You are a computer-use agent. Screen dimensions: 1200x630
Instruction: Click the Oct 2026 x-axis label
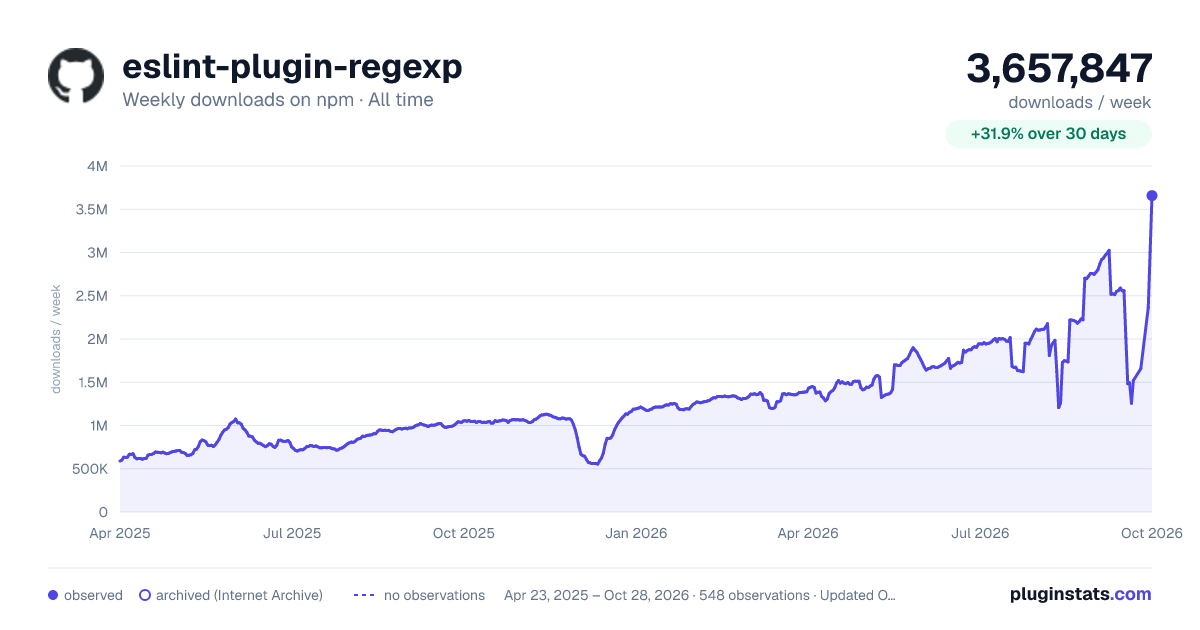coord(1152,533)
